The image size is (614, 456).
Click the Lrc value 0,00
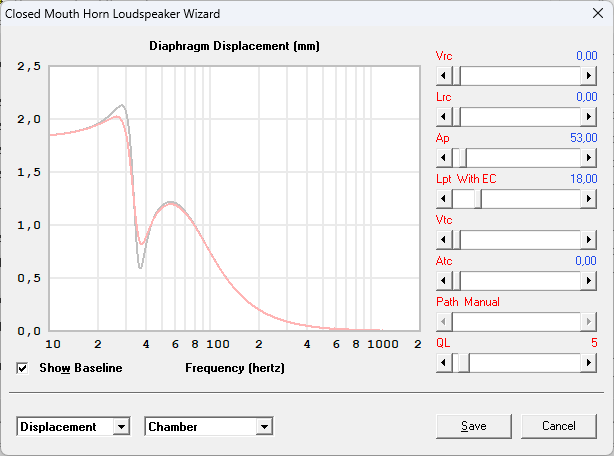coord(587,97)
